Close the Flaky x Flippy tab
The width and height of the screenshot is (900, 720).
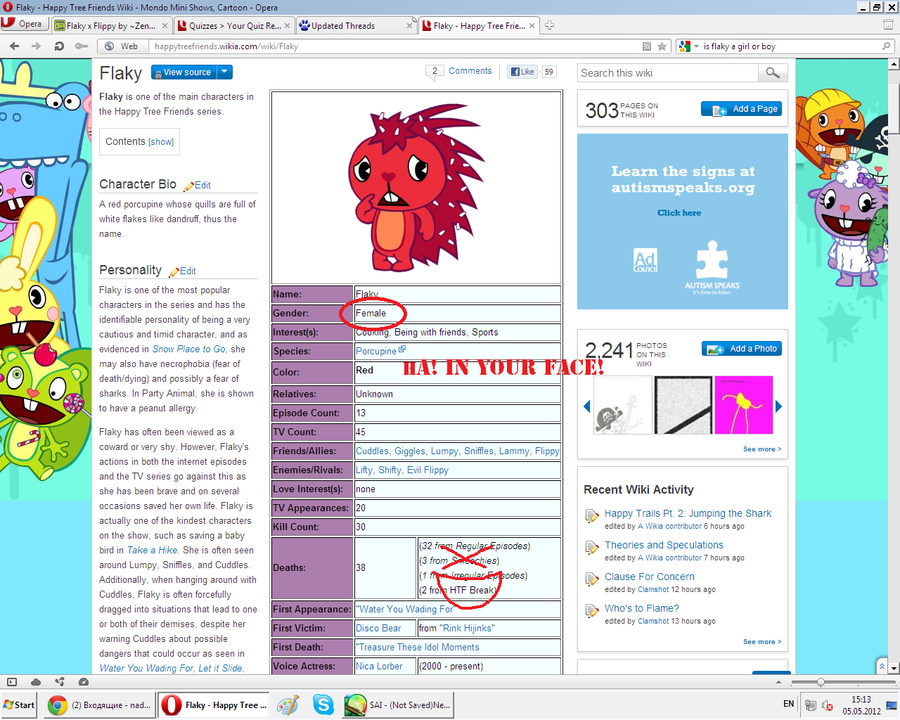pyautogui.click(x=165, y=26)
